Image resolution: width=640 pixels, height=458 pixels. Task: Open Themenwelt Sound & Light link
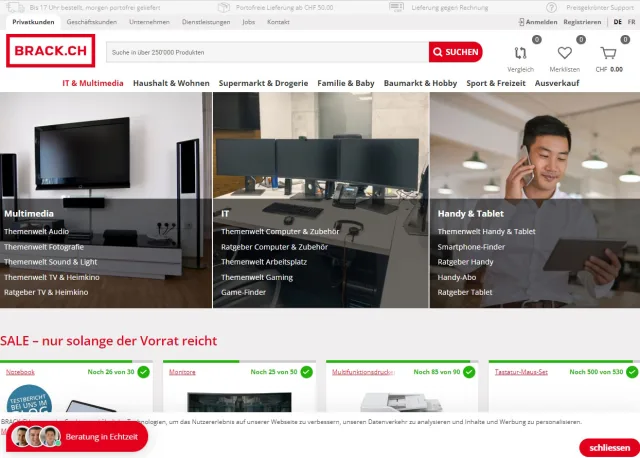(51, 262)
